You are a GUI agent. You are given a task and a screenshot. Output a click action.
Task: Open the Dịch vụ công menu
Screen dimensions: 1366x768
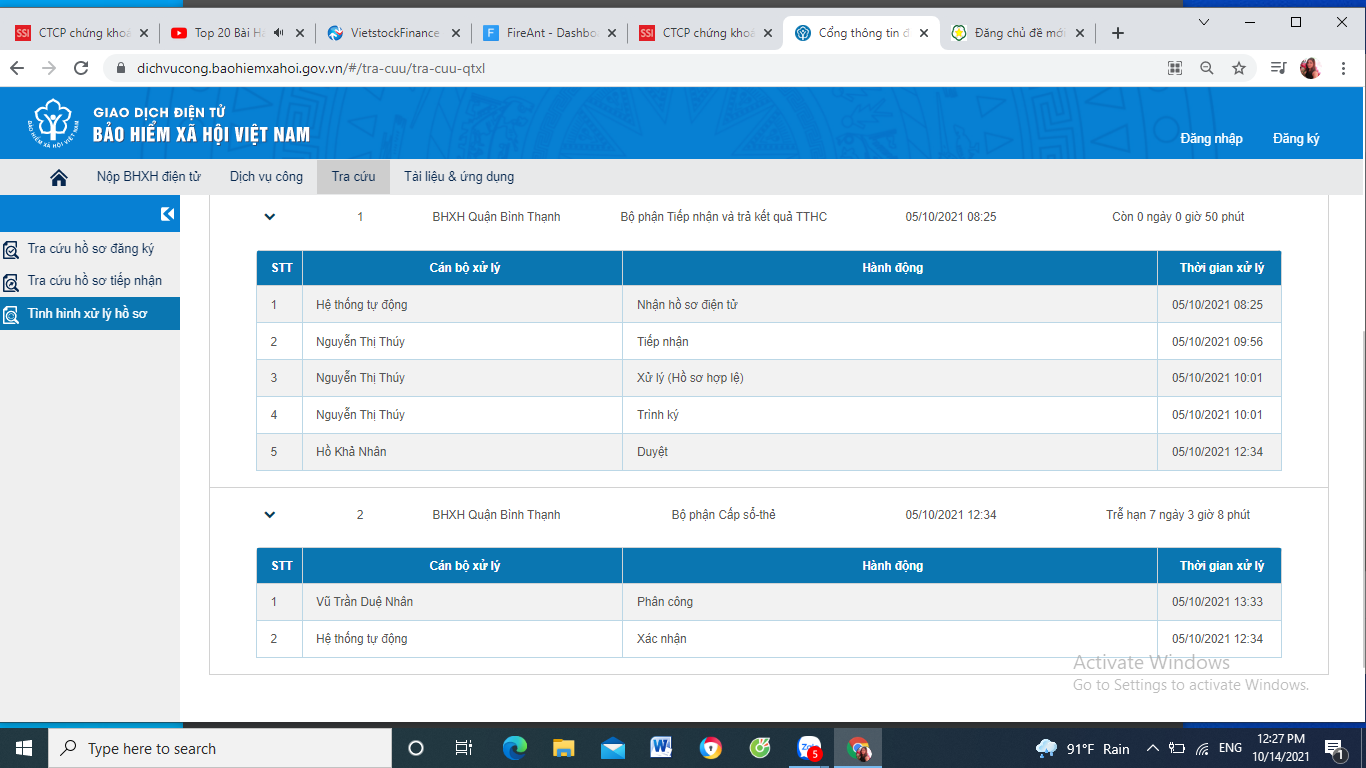pyautogui.click(x=266, y=177)
